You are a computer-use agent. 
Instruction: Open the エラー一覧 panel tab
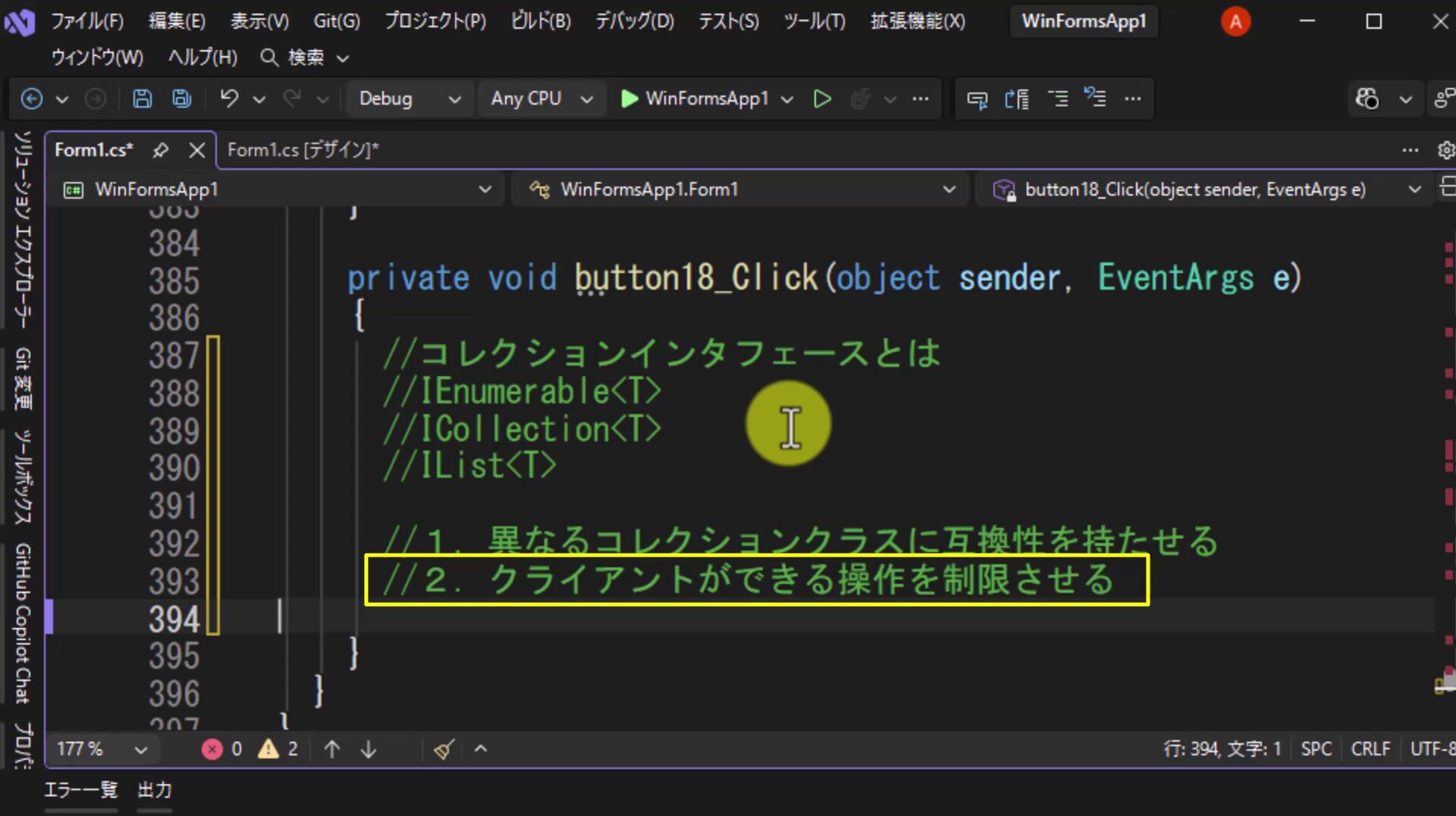click(81, 790)
